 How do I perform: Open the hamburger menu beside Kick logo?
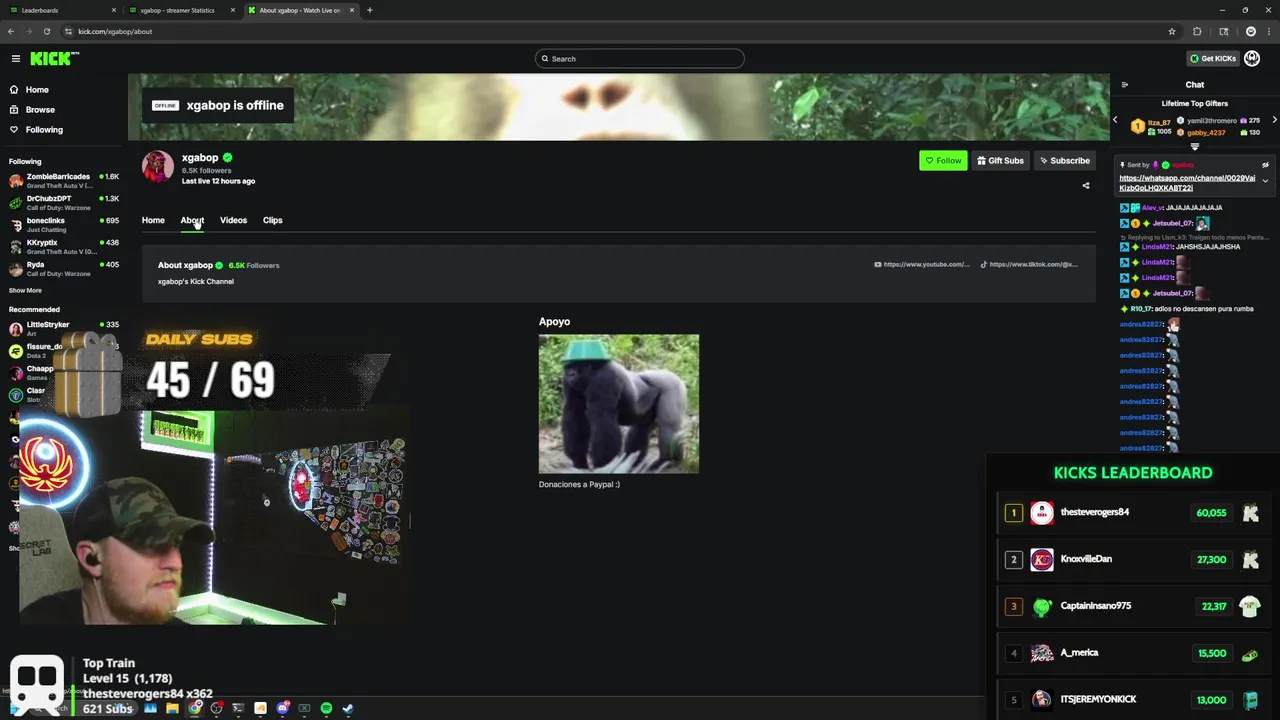[16, 59]
